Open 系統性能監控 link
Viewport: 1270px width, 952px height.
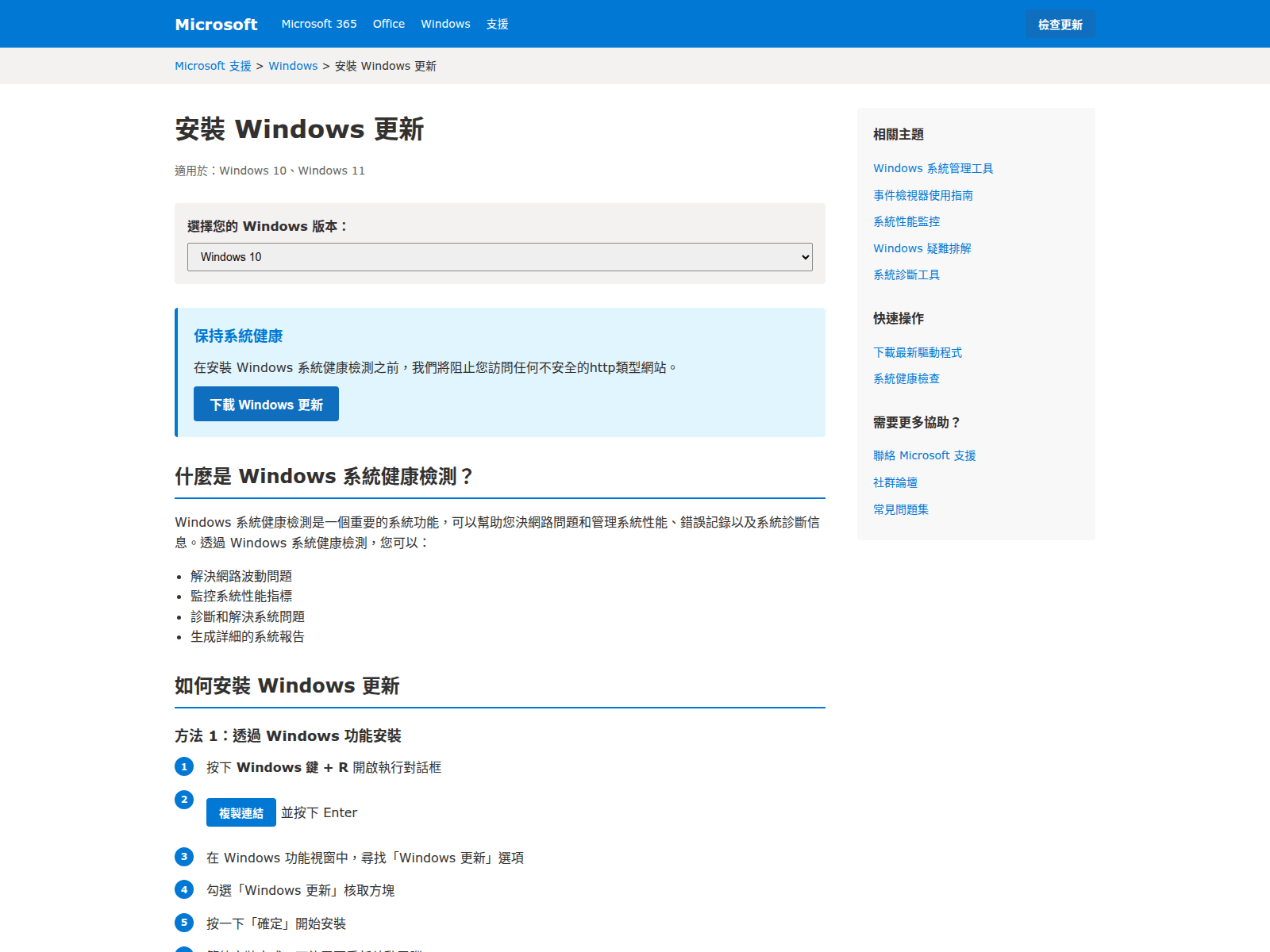906,221
